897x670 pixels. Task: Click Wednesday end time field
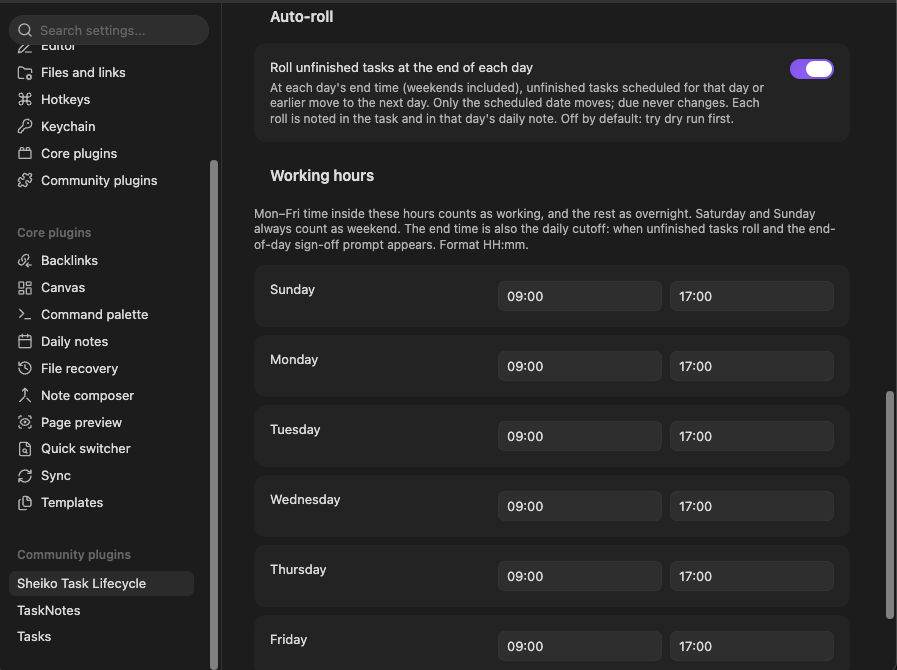(x=752, y=506)
